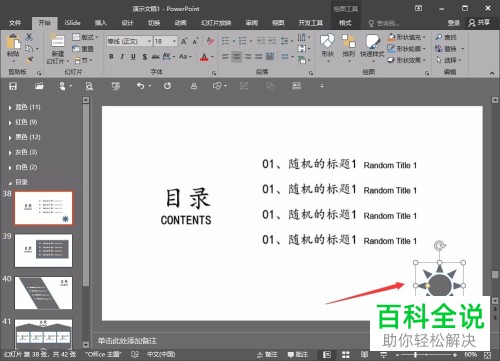Switch to the 设计 (Design) tab

(127, 23)
